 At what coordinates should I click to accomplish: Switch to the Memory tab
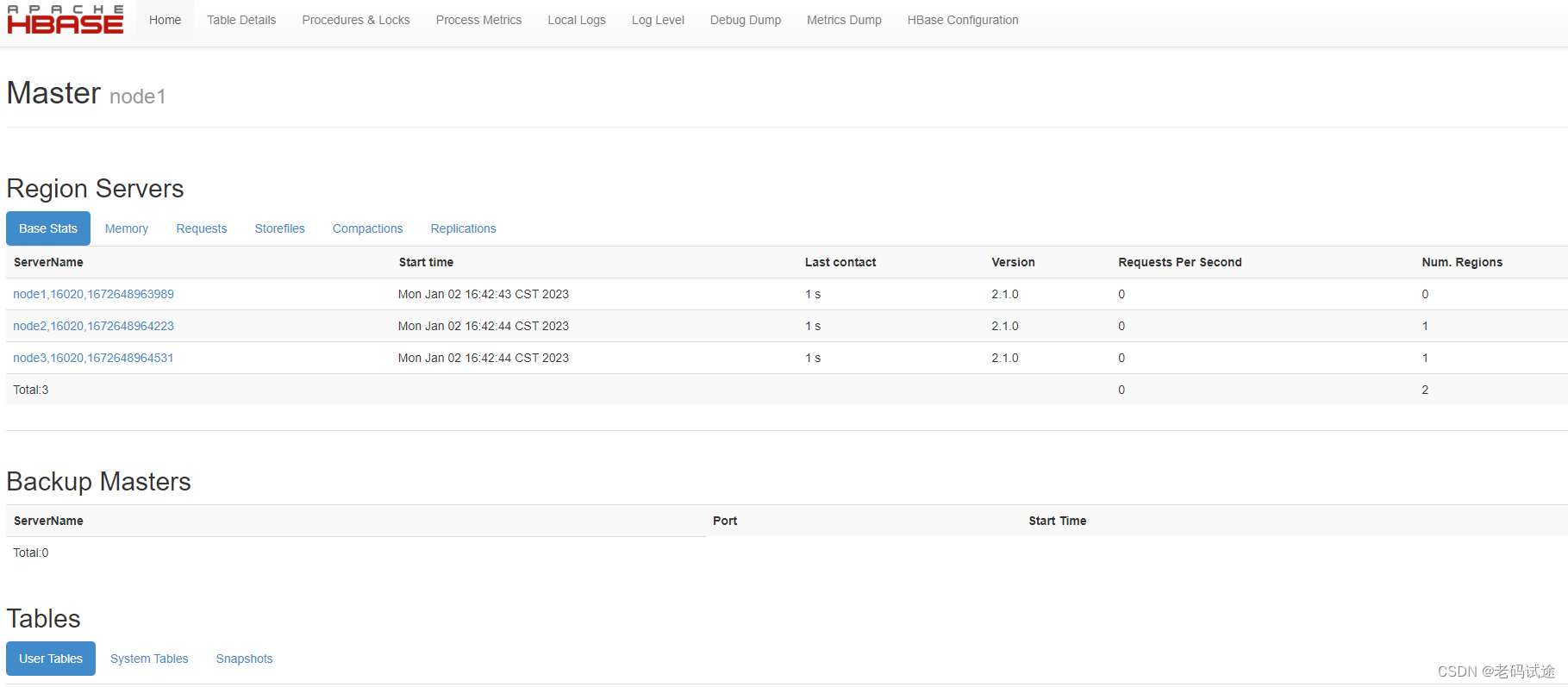[x=127, y=228]
